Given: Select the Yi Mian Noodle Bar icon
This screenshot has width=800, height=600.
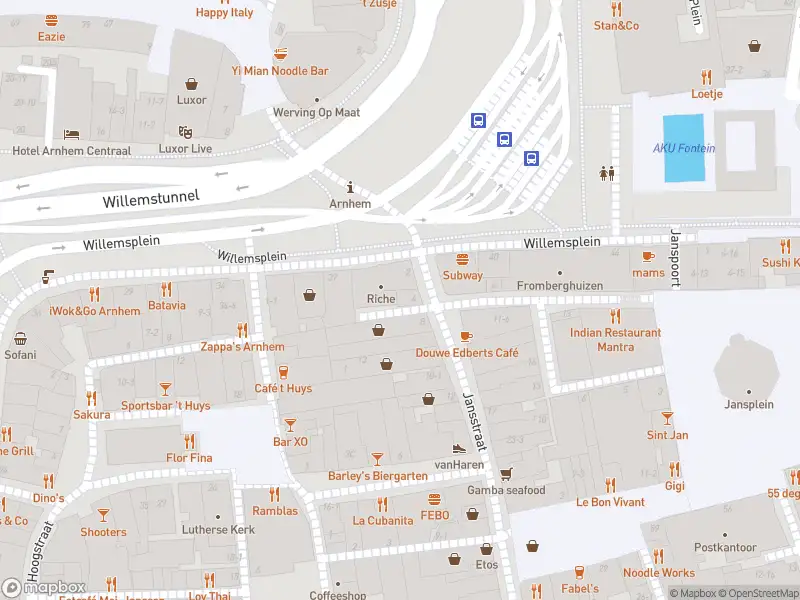Looking at the screenshot, I should click(280, 54).
